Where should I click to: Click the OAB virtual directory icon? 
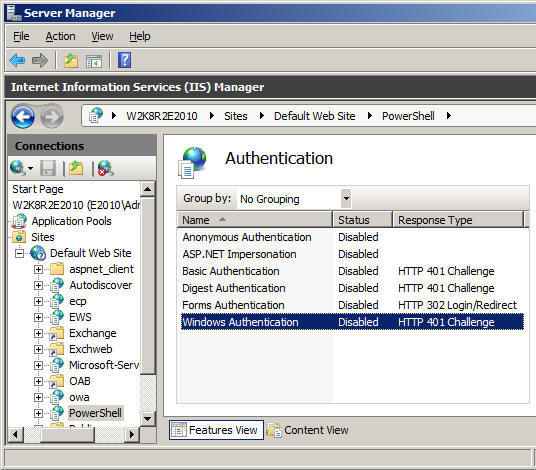coord(57,381)
